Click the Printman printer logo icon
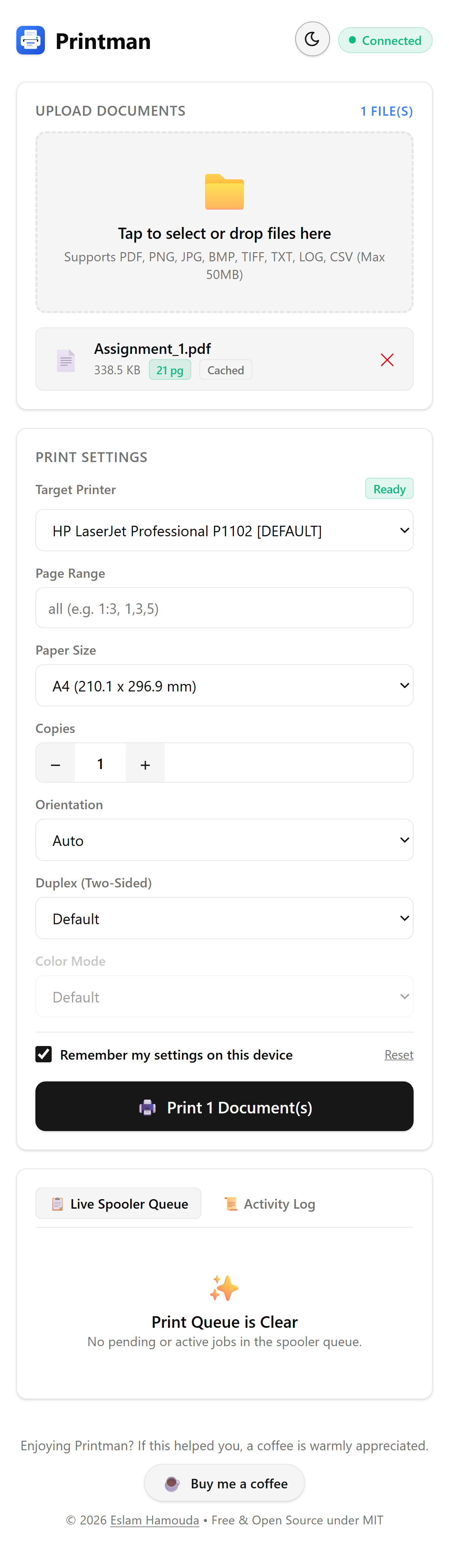This screenshot has height=1568, width=449. [30, 40]
